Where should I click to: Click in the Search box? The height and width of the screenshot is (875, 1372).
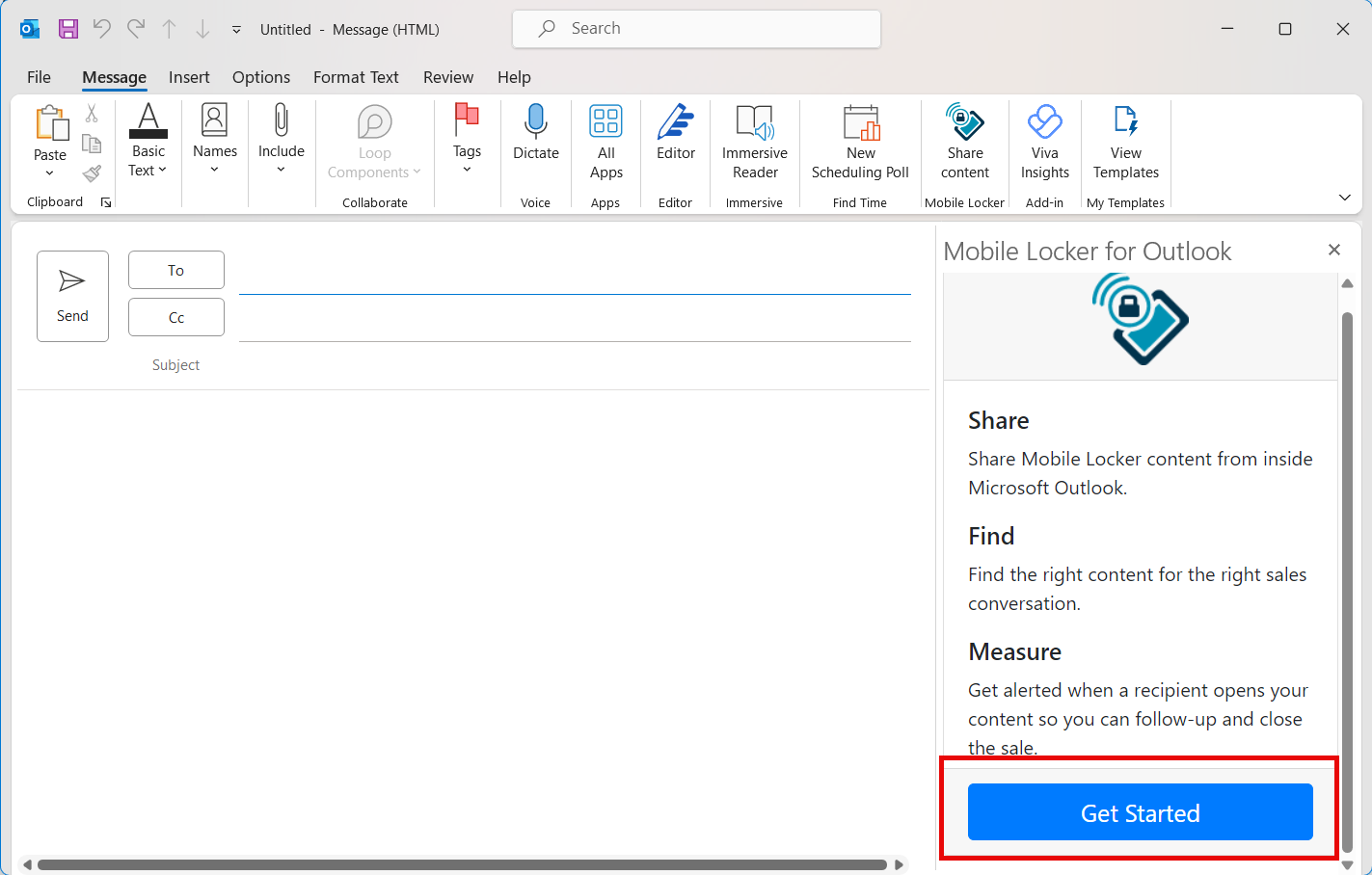(x=696, y=29)
